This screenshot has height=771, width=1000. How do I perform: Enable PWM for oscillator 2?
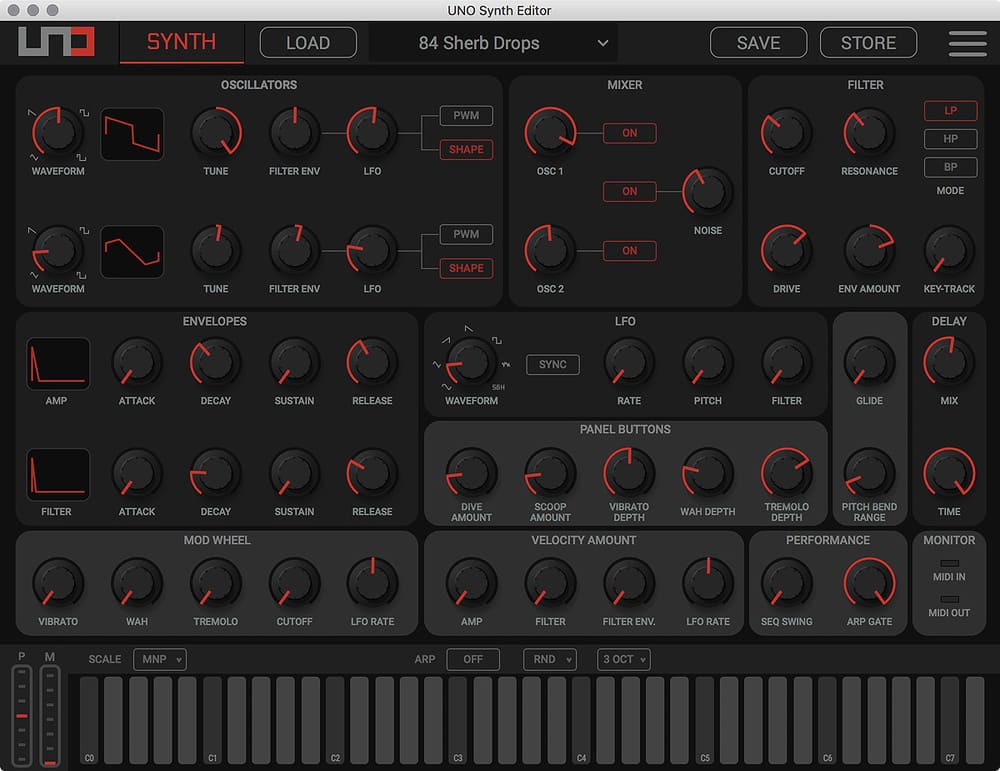tap(466, 234)
